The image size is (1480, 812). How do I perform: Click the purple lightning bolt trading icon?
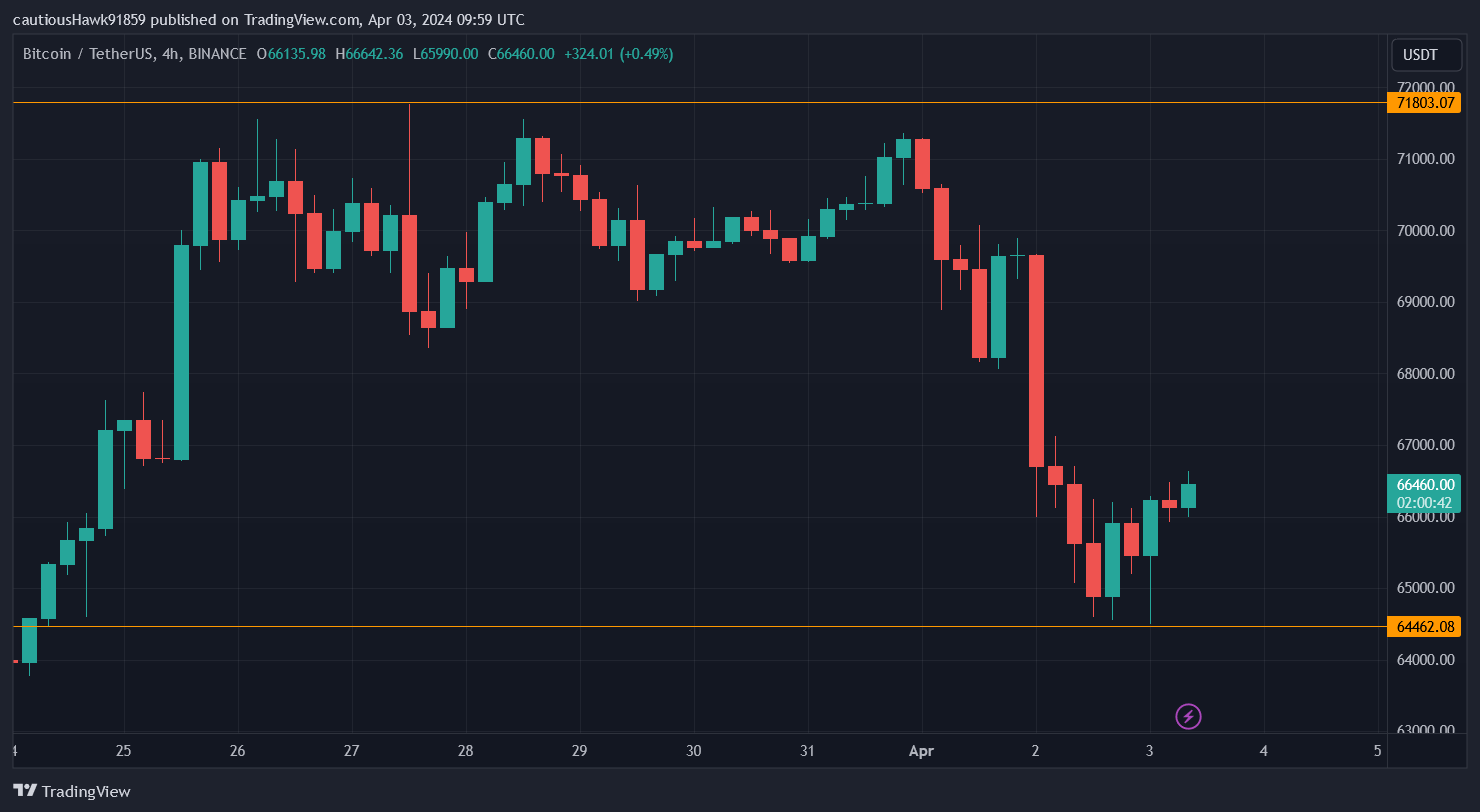[1188, 716]
